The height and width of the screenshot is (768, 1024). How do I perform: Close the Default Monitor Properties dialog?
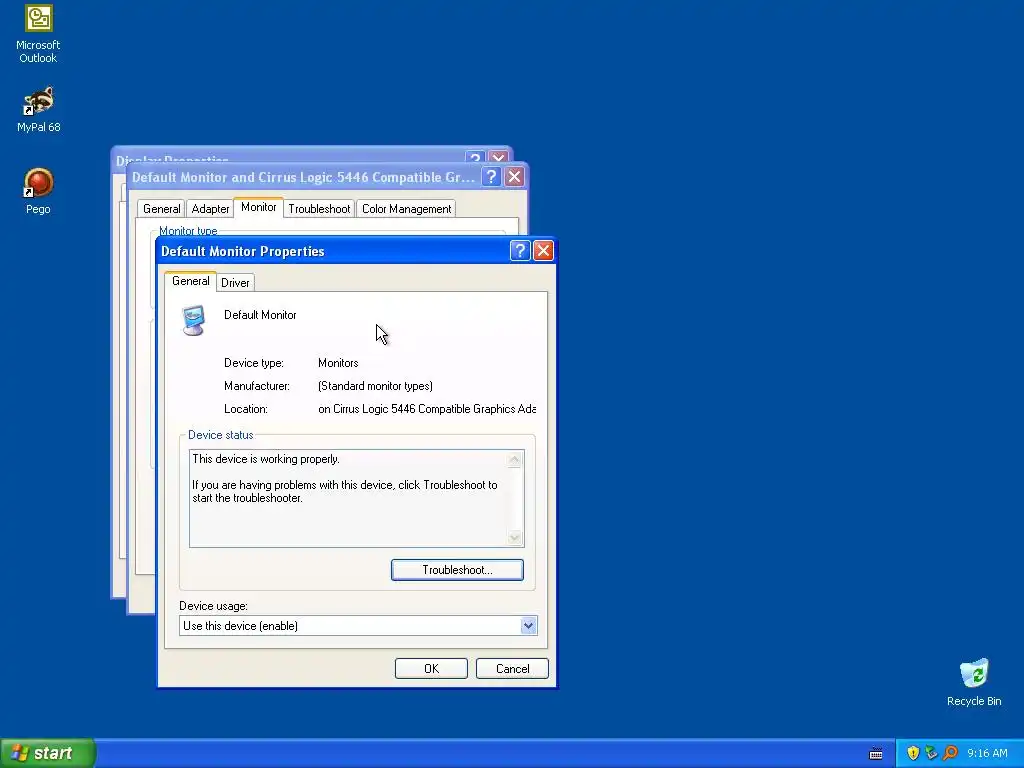(543, 251)
